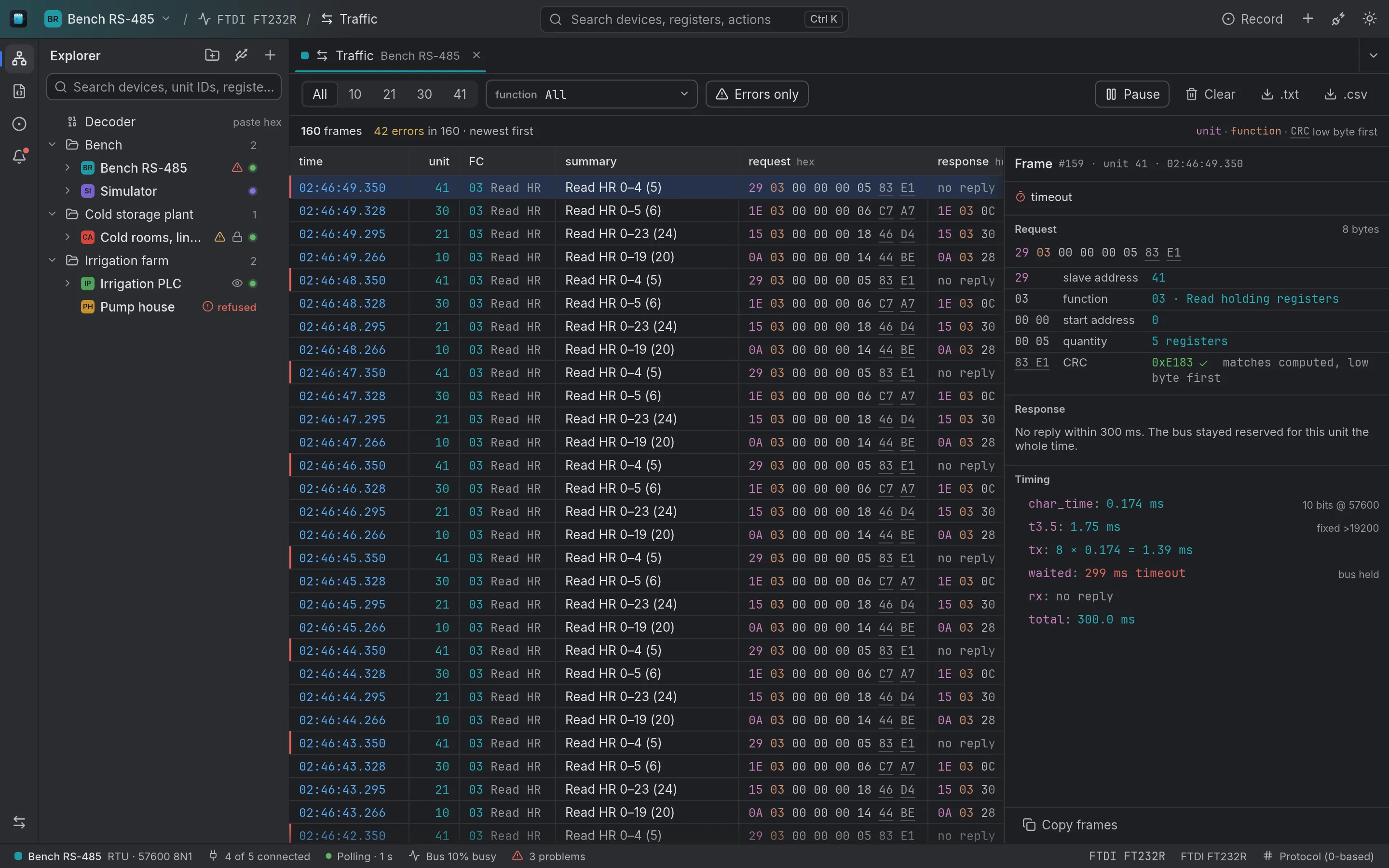1389x868 pixels.
Task: Expand the Irrigation PLC item
Action: (68, 284)
